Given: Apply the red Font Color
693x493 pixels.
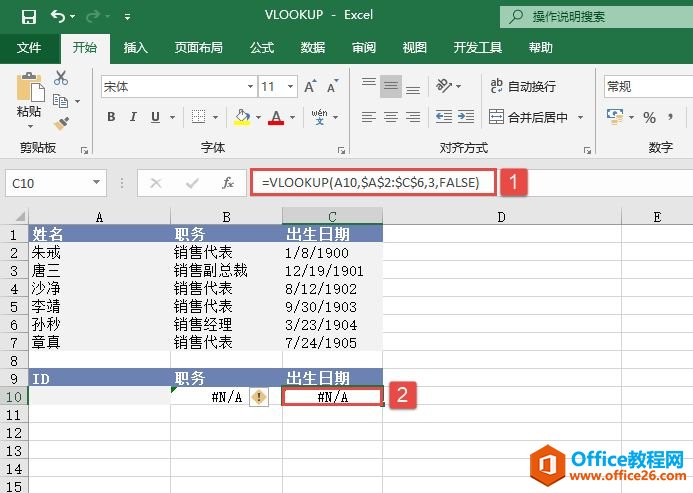Looking at the screenshot, I should pos(276,117).
